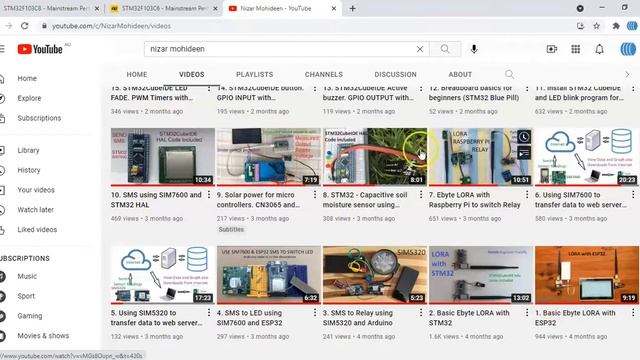Open options for SMS to Relay video
Viewport: 640px width, 360px height.
[x=421, y=313]
